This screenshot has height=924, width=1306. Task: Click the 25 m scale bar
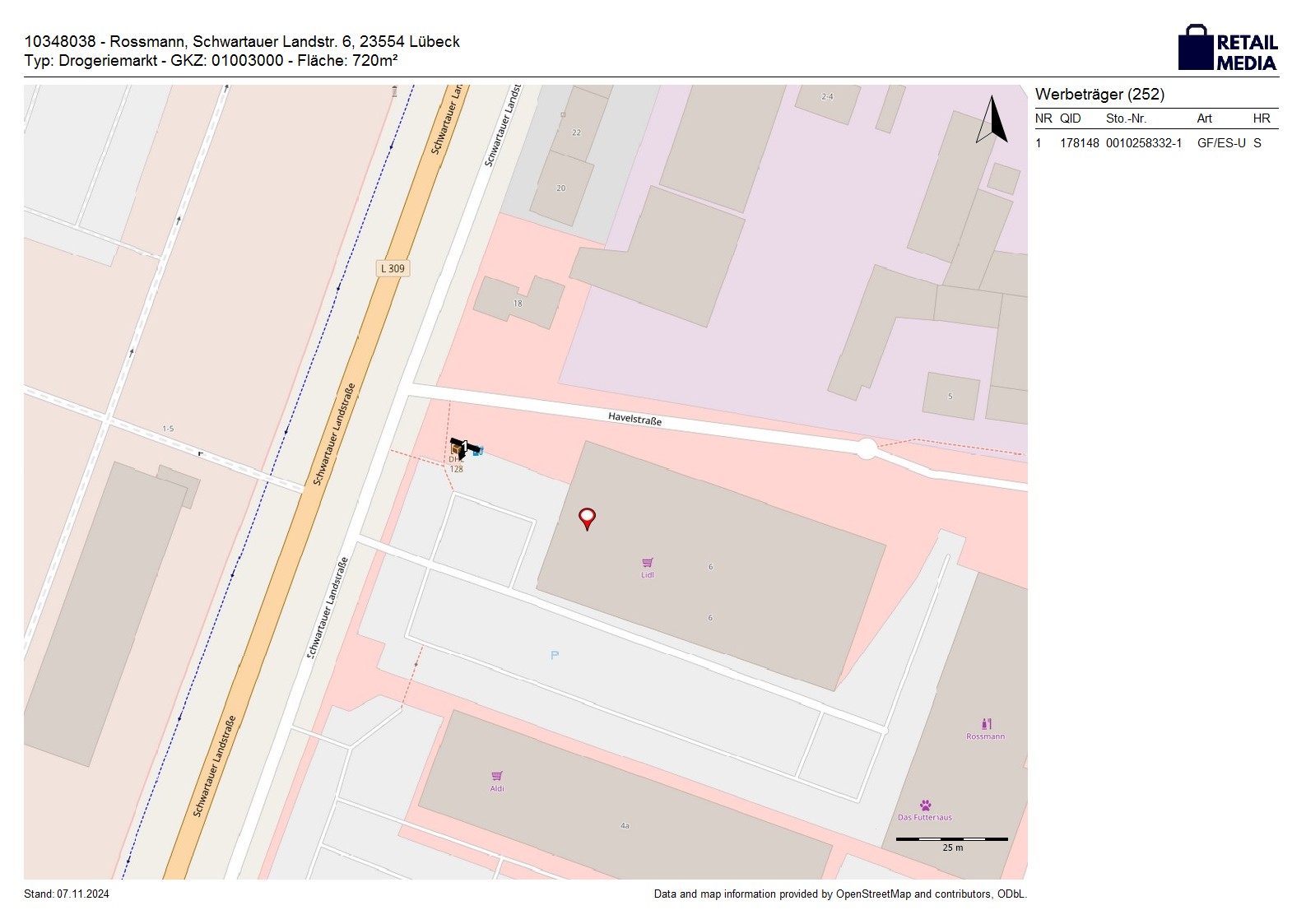pos(952,840)
